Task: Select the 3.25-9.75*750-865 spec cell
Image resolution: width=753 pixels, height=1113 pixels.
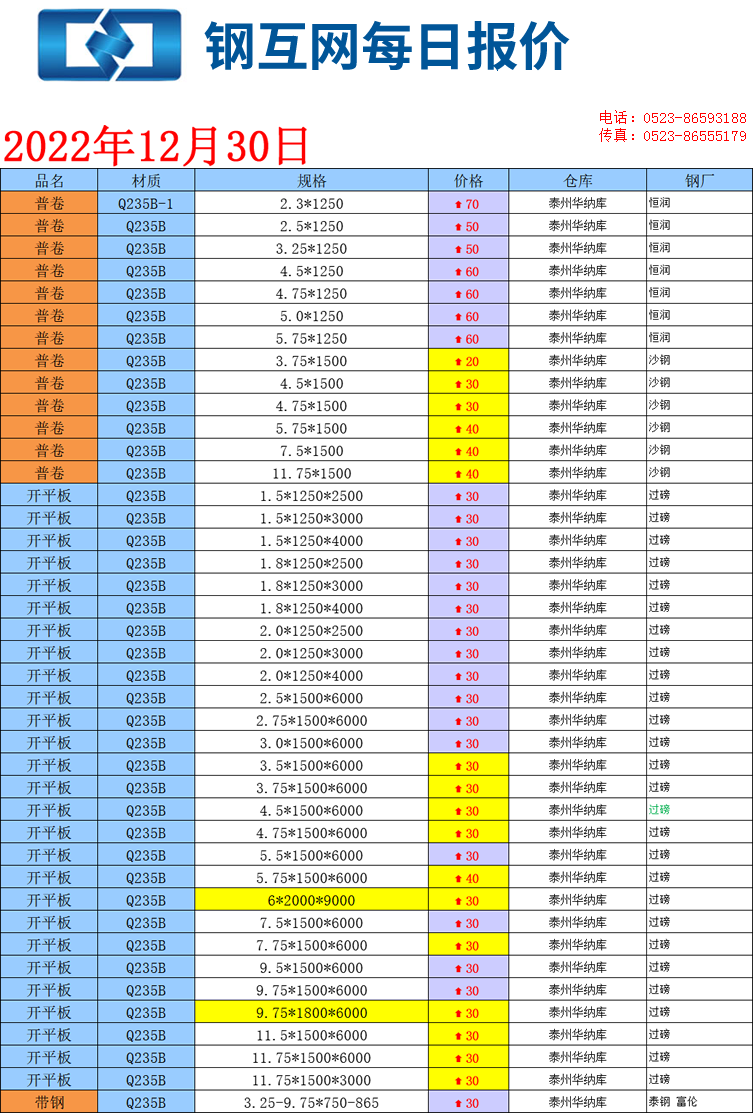Action: point(312,1102)
